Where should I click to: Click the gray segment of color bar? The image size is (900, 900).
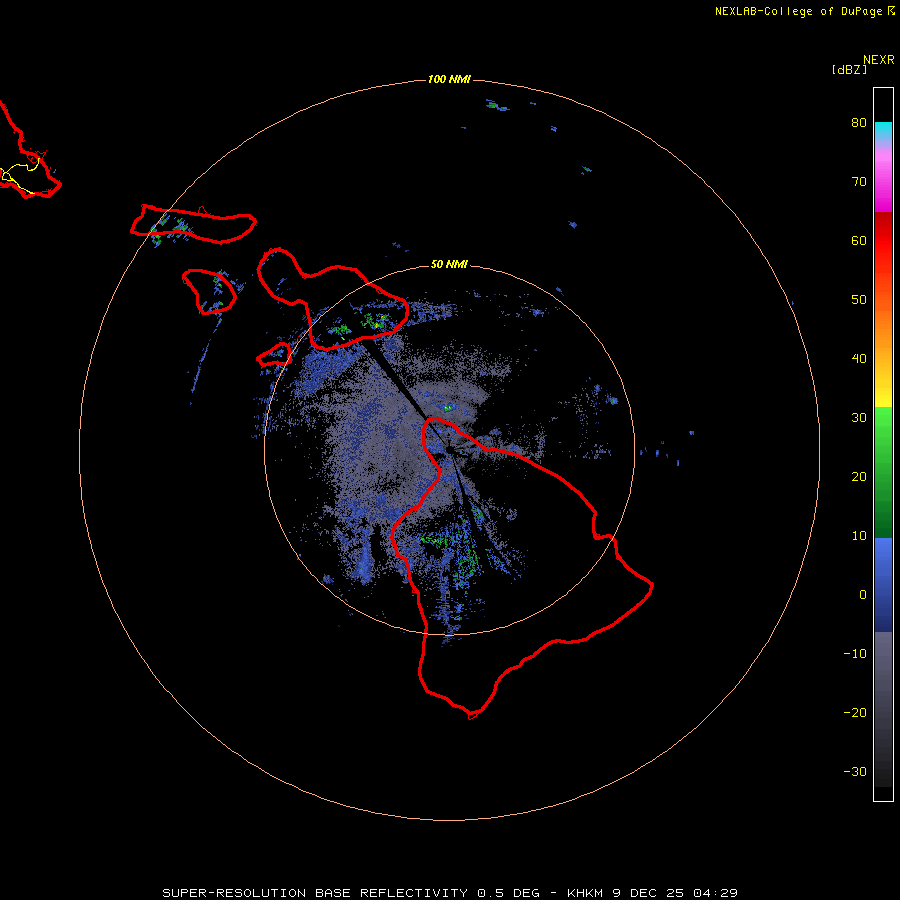(883, 709)
